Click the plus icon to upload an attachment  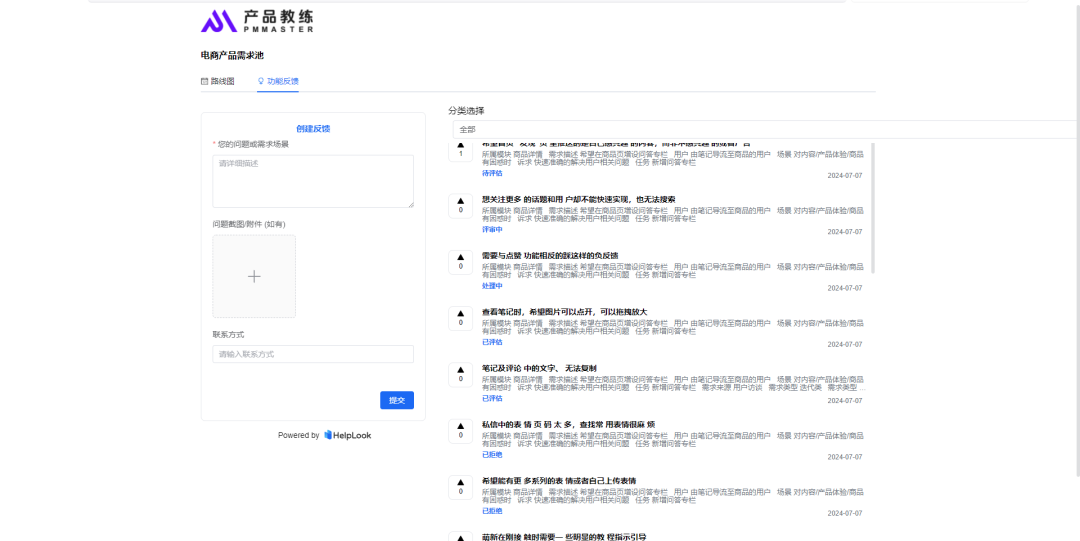tap(254, 276)
